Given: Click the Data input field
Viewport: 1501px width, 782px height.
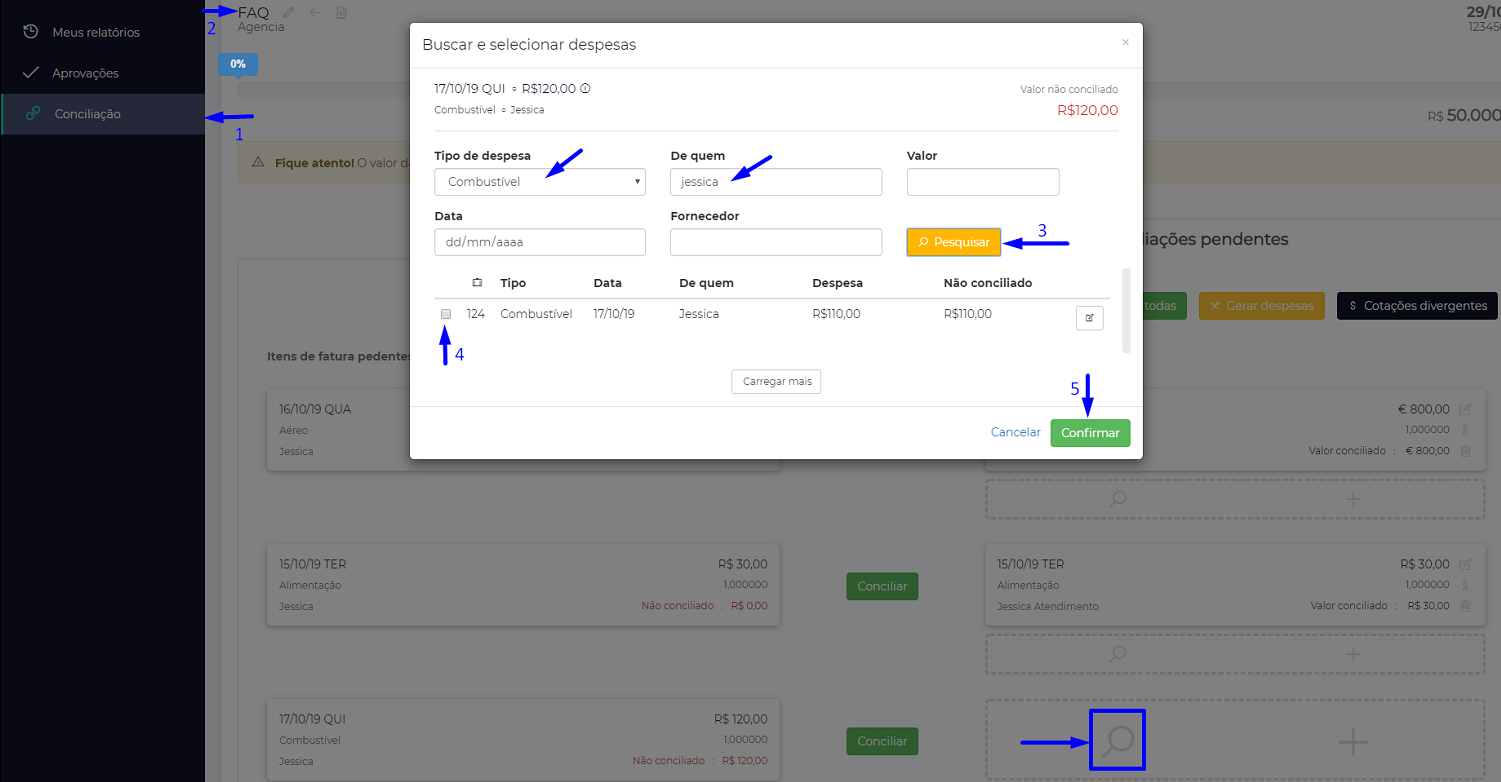Looking at the screenshot, I should coord(540,242).
